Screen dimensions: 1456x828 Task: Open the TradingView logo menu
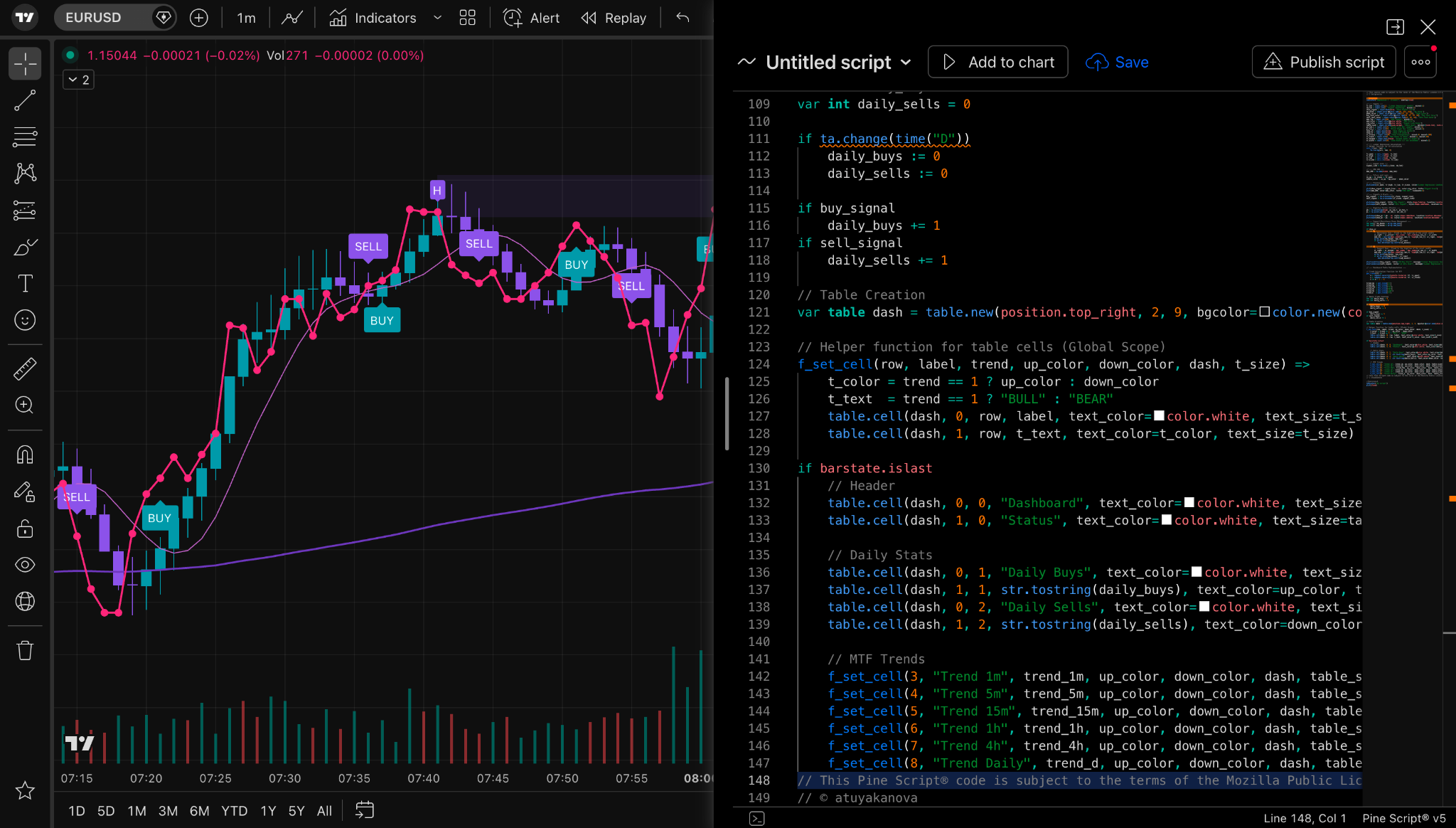(x=25, y=18)
